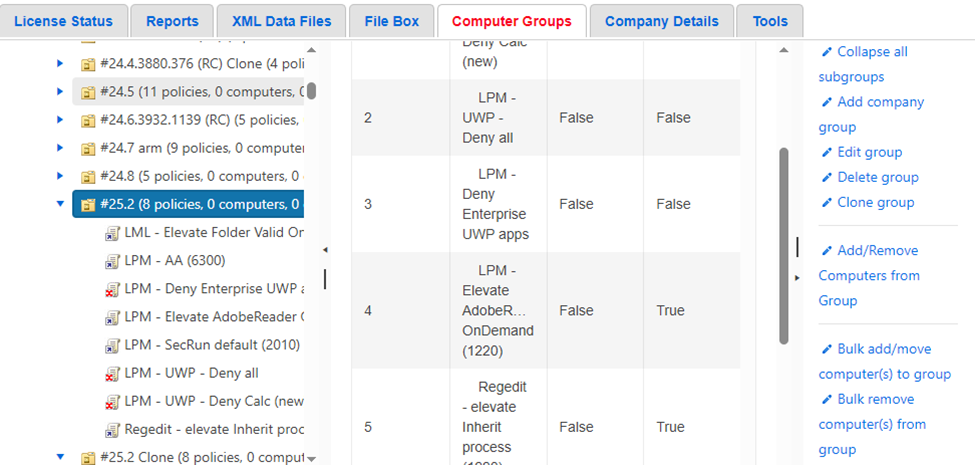Expand the #24.6.3932.1139 (RC) group node

60,121
